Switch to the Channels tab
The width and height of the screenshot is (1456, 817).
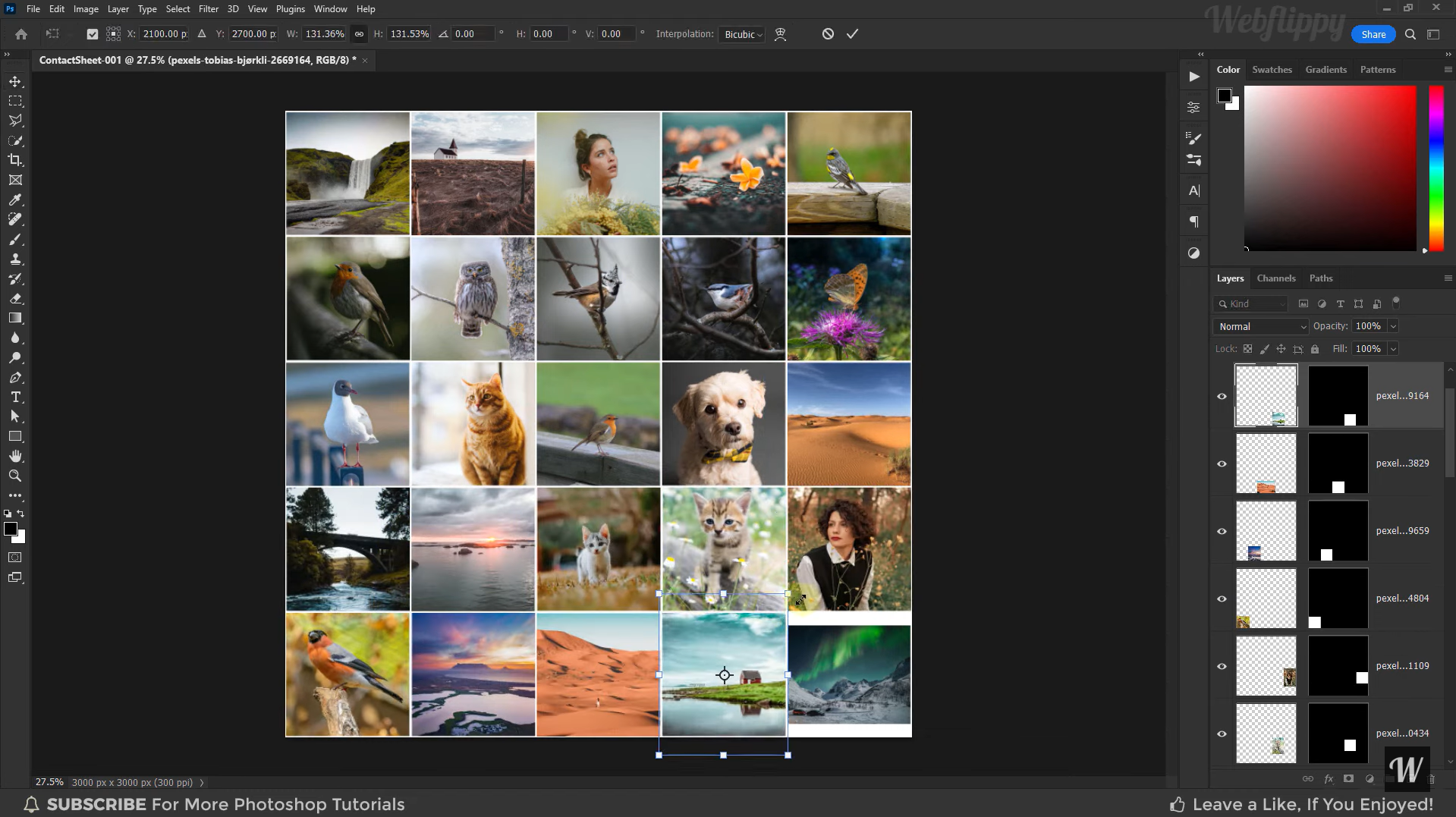point(1275,278)
